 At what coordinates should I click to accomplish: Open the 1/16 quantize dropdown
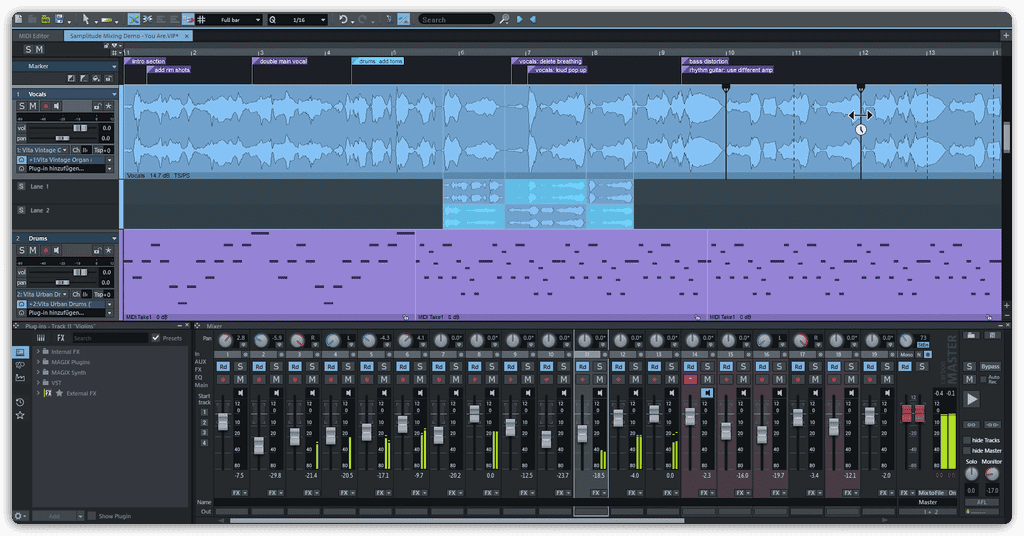tap(323, 20)
